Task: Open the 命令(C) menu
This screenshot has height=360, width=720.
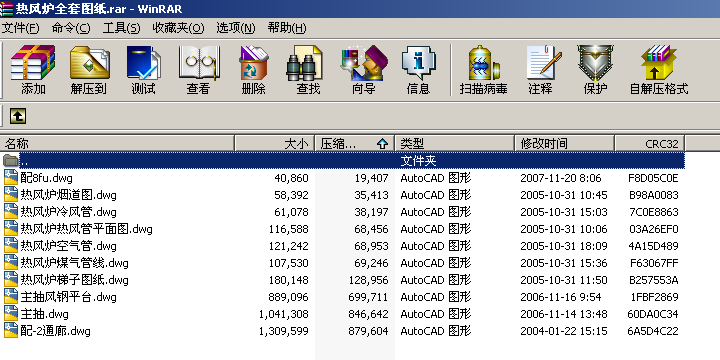Action: [x=71, y=28]
